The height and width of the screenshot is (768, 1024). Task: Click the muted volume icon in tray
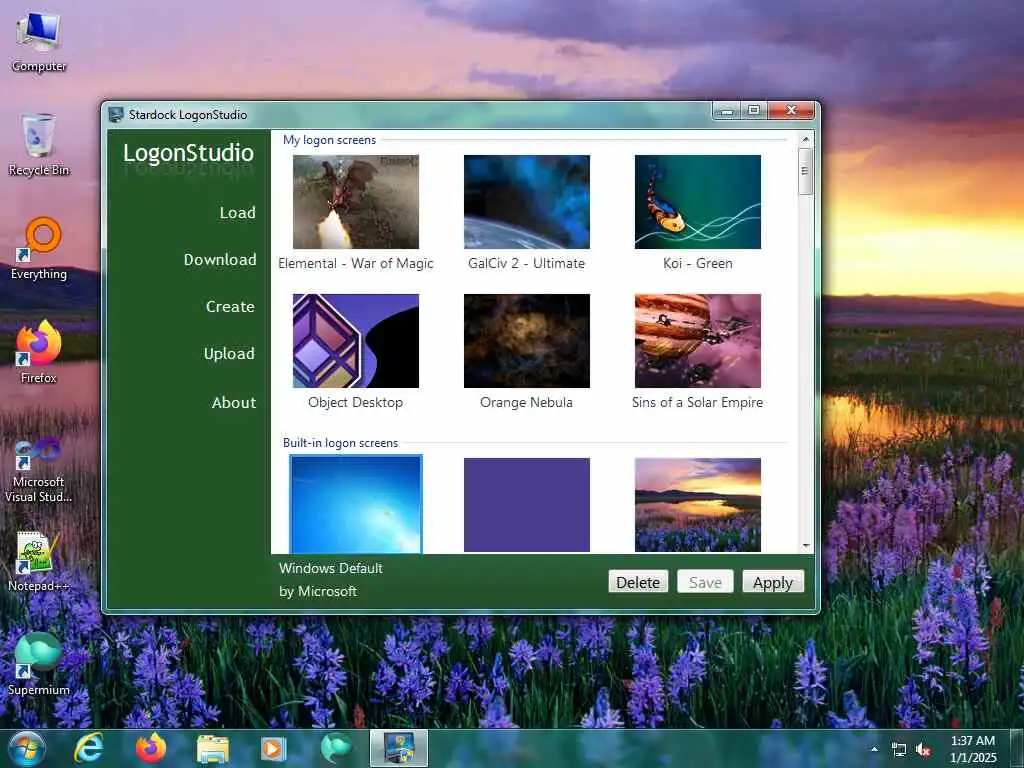coord(923,750)
